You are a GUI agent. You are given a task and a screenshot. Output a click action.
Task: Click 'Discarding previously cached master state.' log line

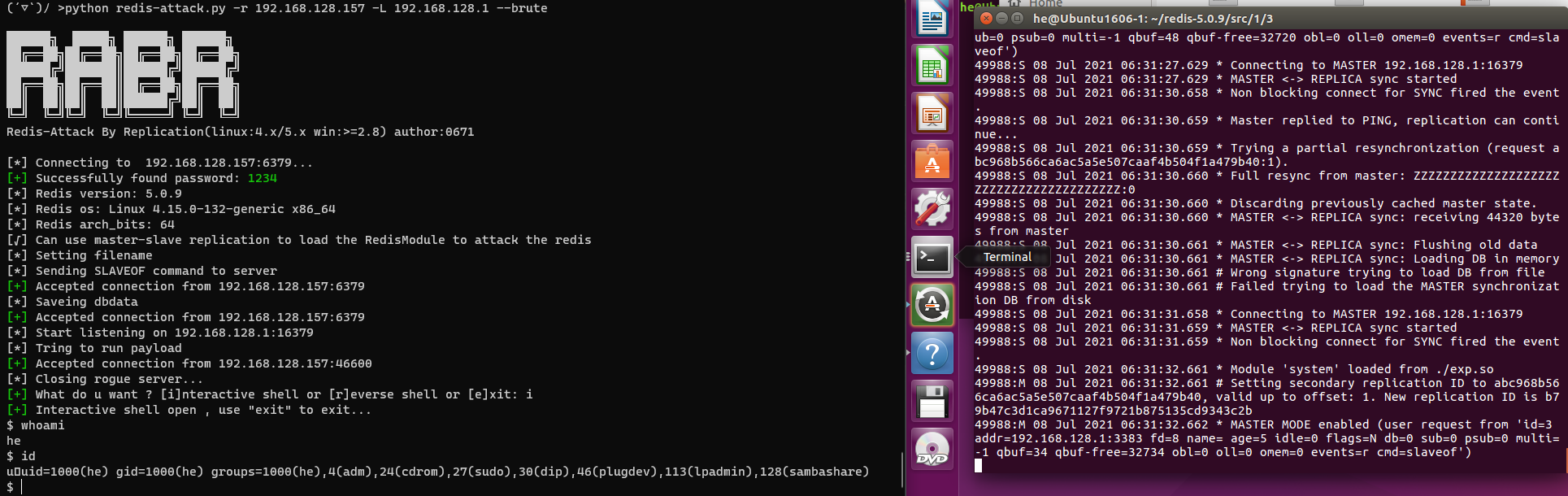(x=1257, y=203)
